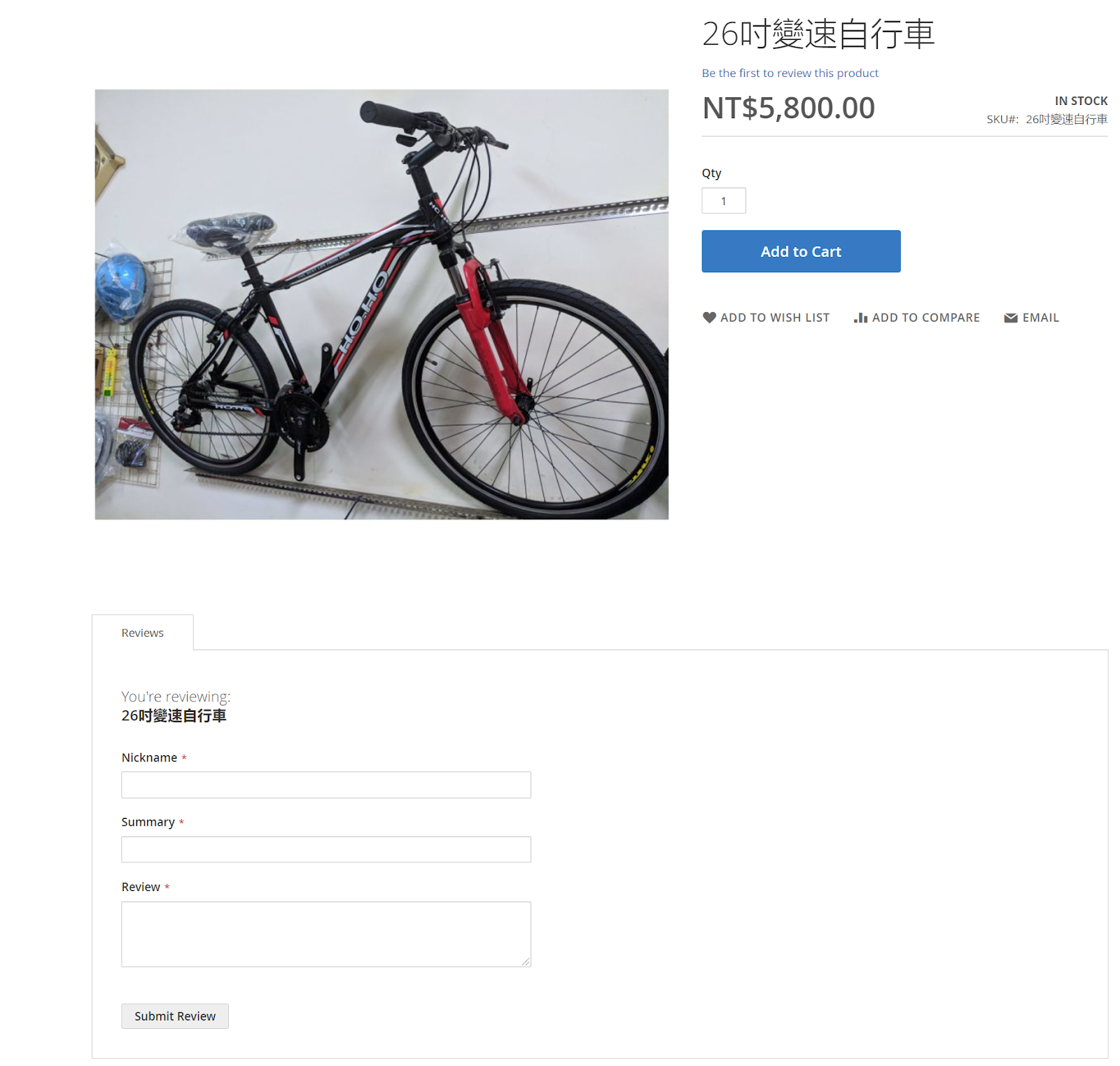Add the bicycle to the cart
1120x1066 pixels.
(801, 251)
